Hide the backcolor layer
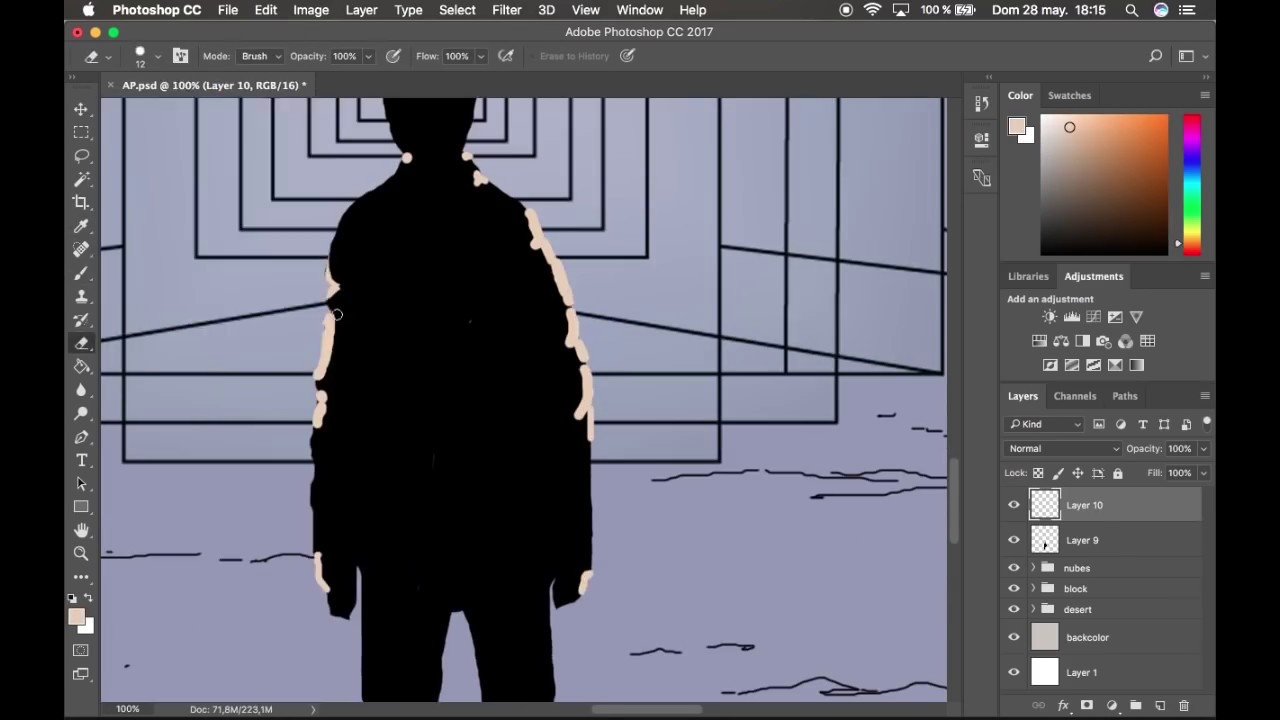Viewport: 1280px width, 720px height. click(1014, 637)
